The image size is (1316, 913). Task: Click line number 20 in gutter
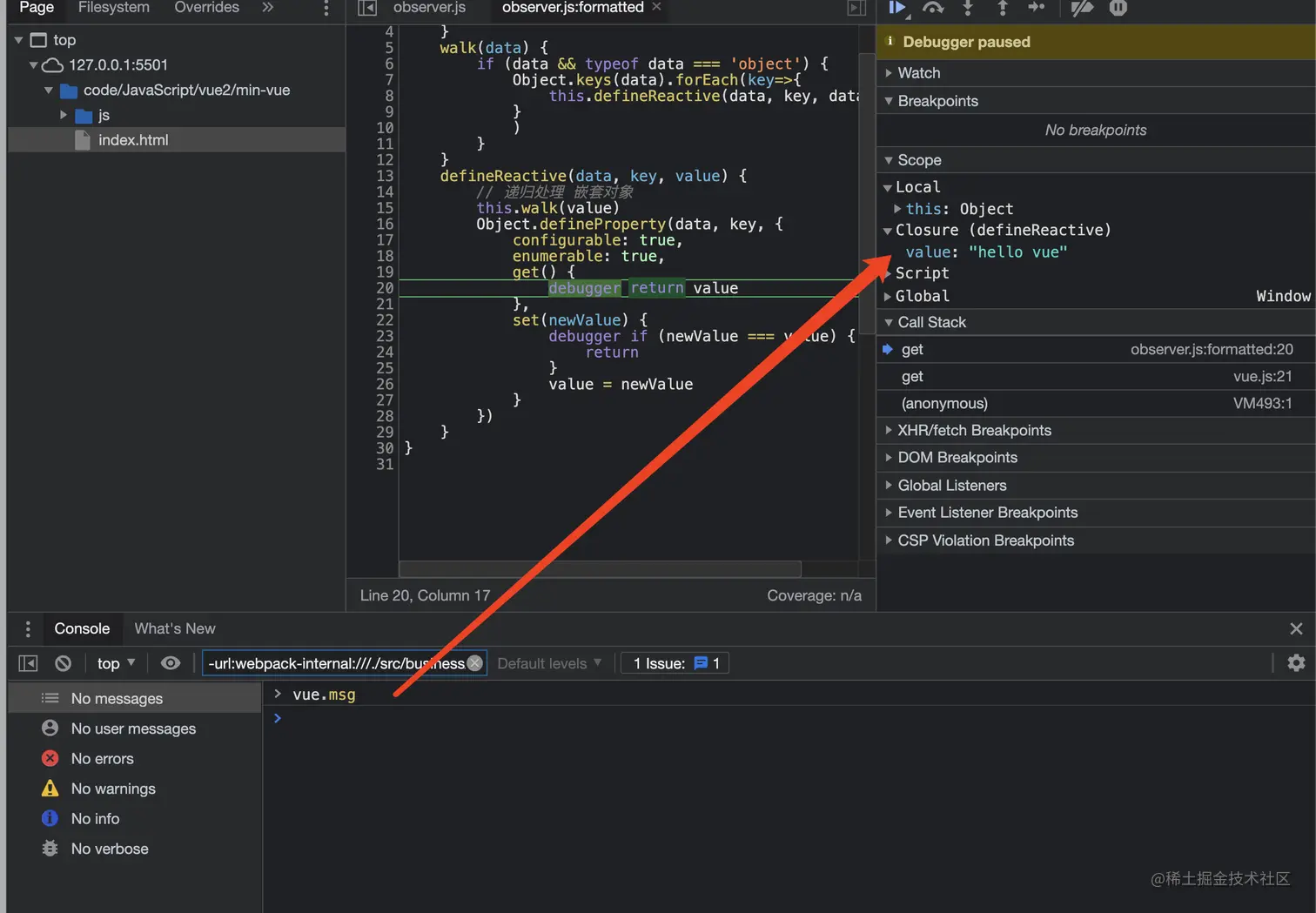[x=385, y=288]
